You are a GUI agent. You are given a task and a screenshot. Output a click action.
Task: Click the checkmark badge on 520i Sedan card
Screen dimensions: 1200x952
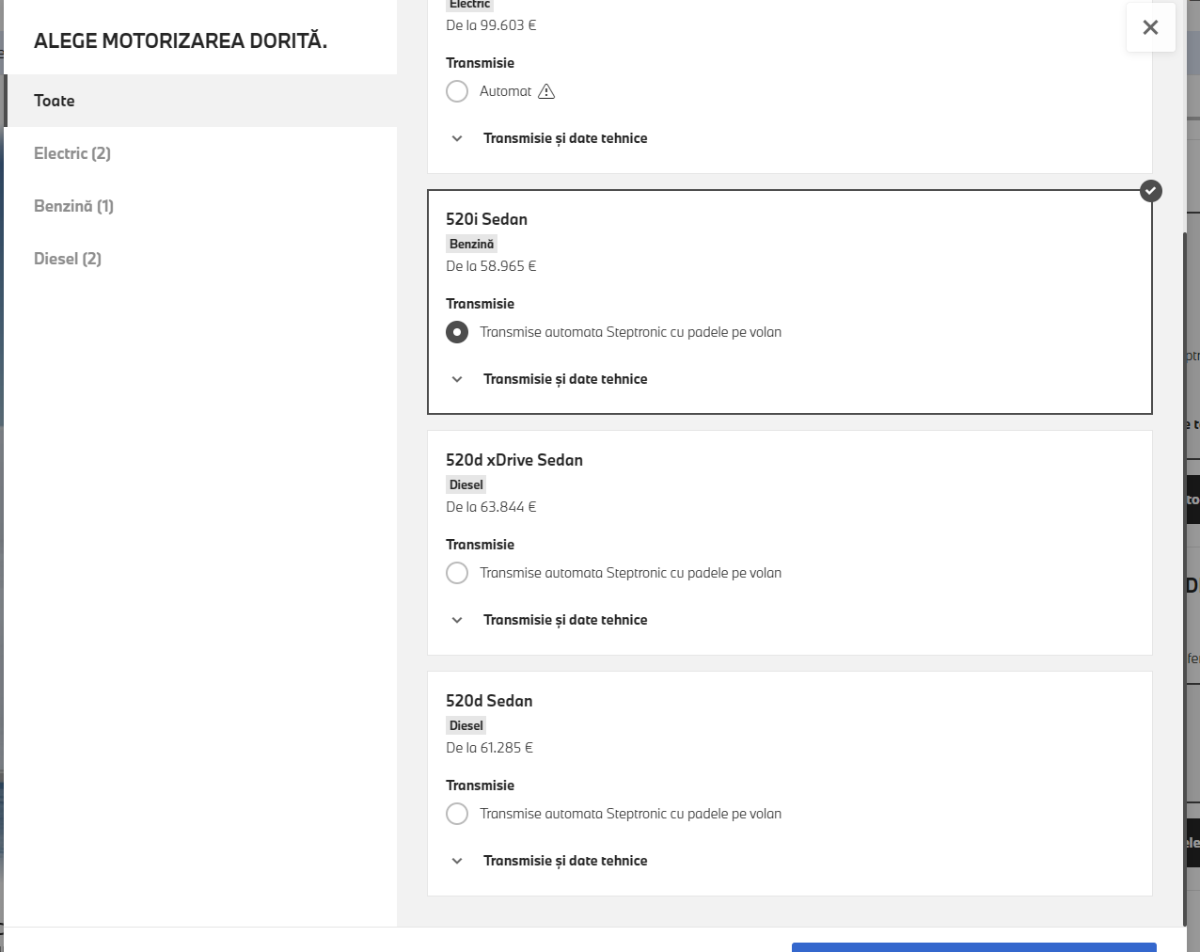1151,191
